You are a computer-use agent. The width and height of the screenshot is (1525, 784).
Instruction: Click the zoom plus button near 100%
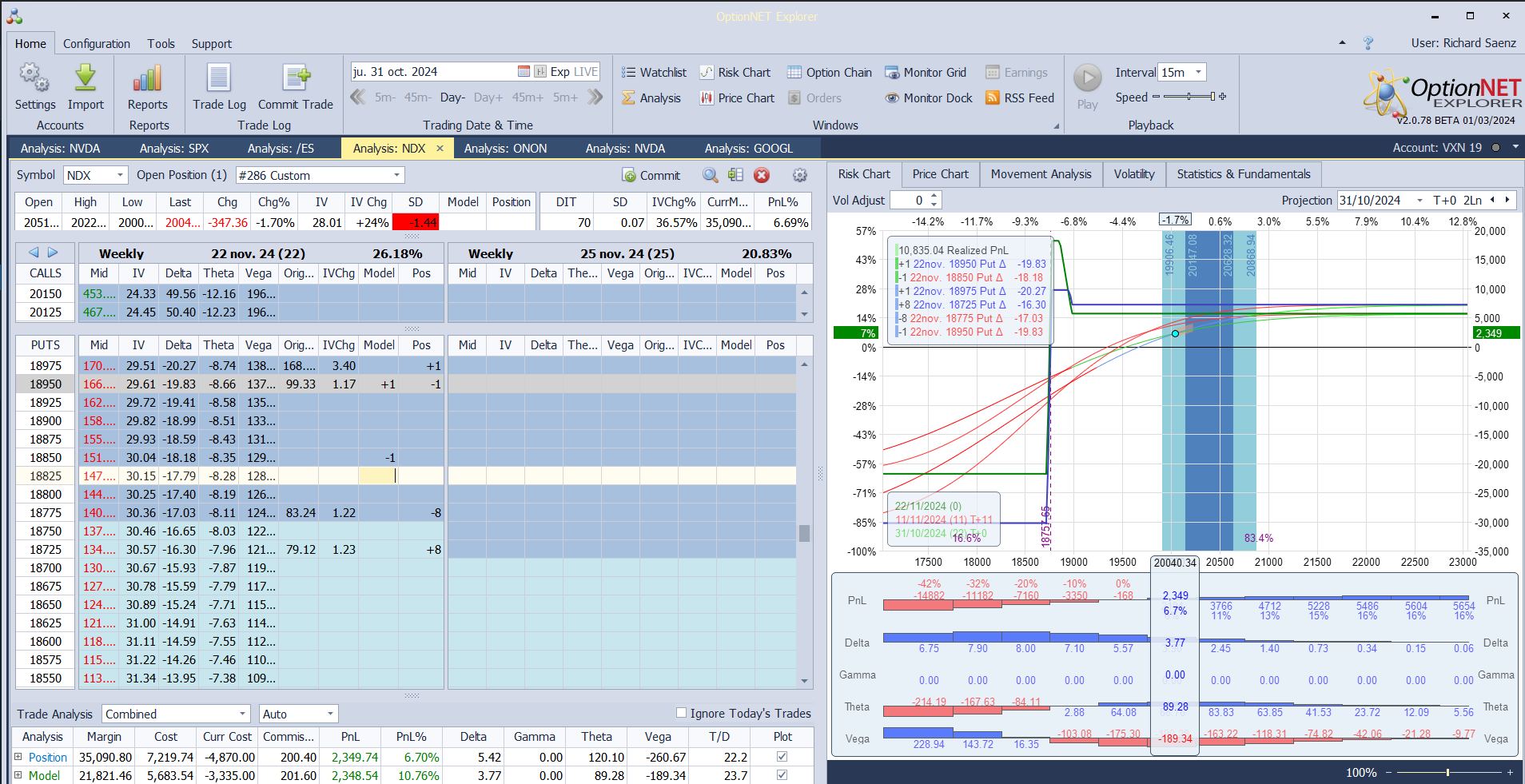click(x=1510, y=773)
